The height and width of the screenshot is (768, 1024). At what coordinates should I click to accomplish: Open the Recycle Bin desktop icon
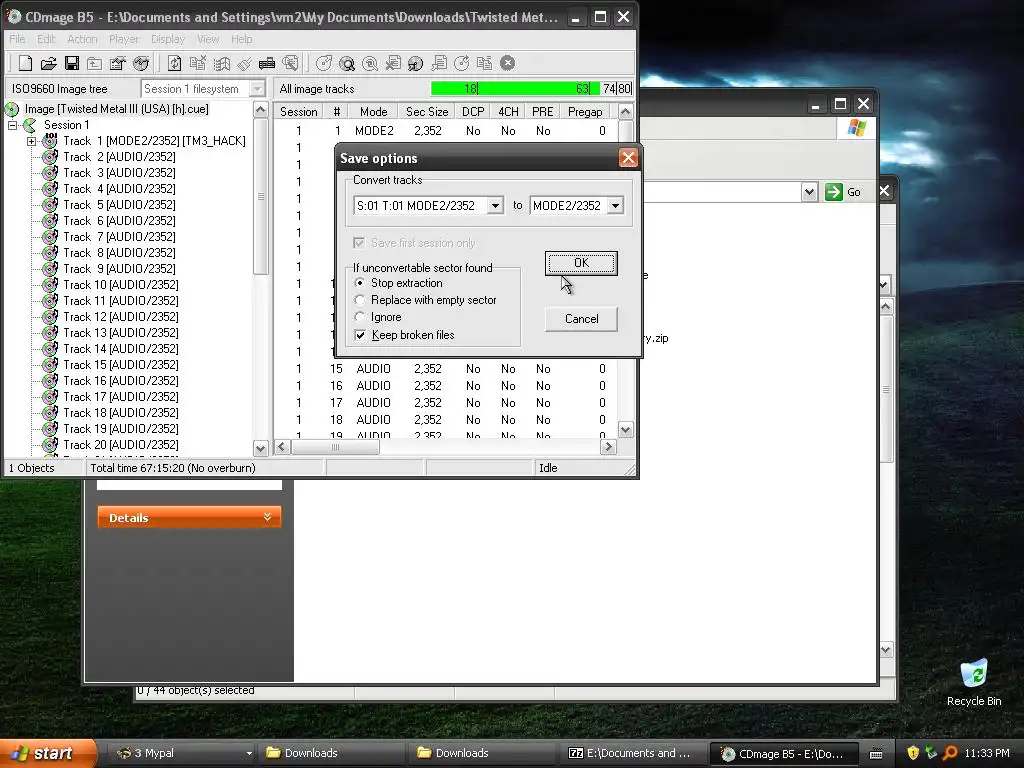click(974, 683)
